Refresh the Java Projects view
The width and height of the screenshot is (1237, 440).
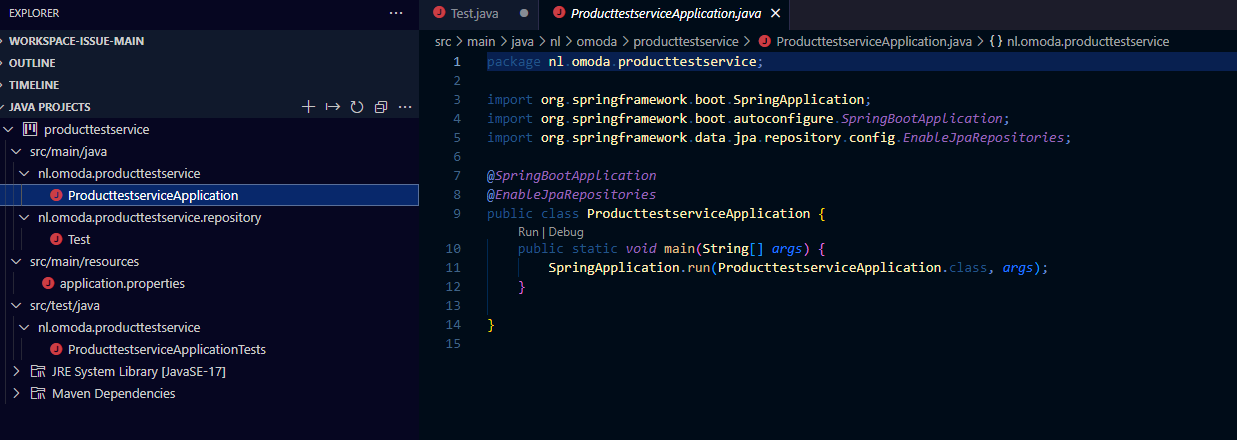pyautogui.click(x=357, y=107)
